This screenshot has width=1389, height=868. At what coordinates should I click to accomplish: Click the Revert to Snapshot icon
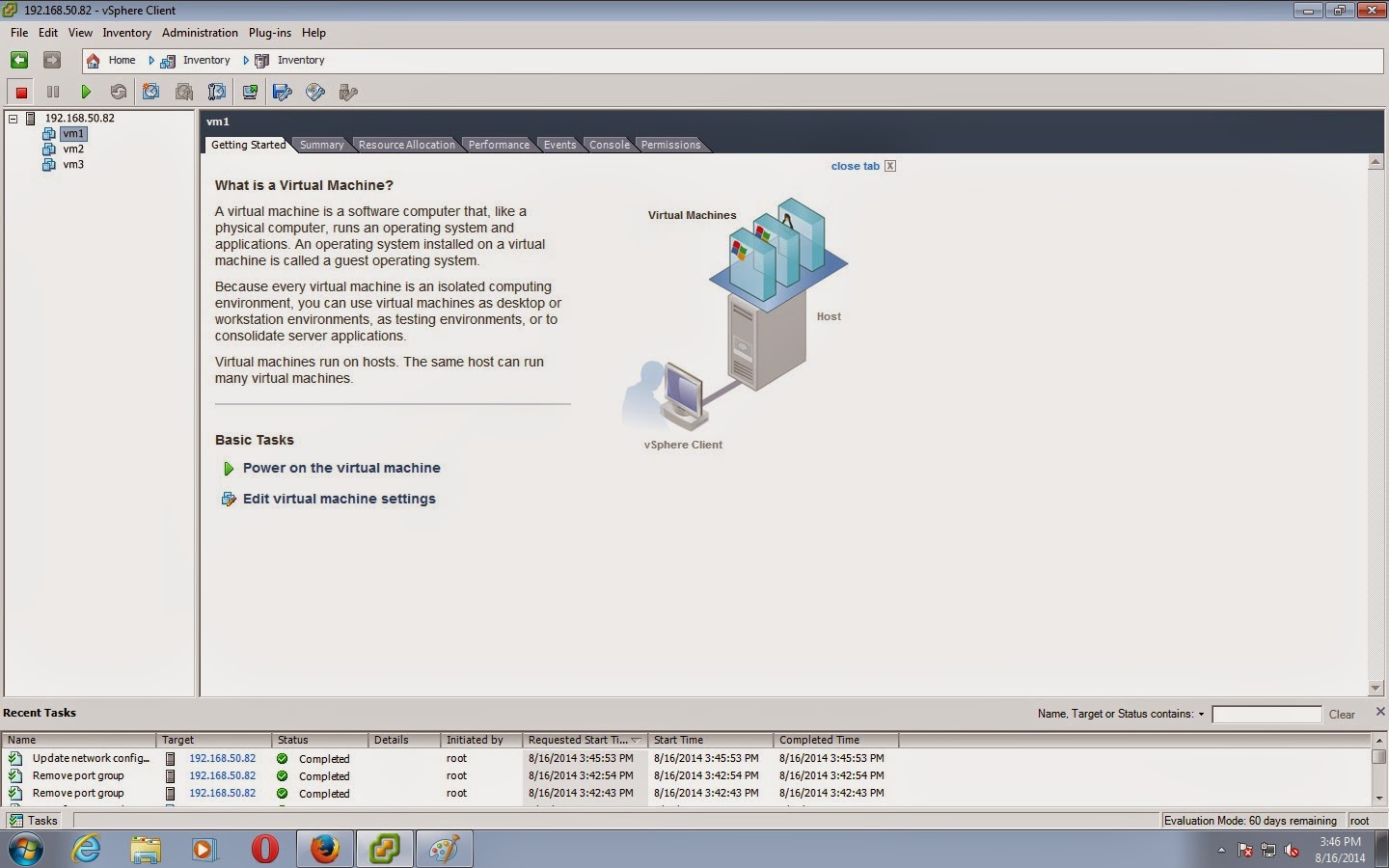tap(184, 93)
